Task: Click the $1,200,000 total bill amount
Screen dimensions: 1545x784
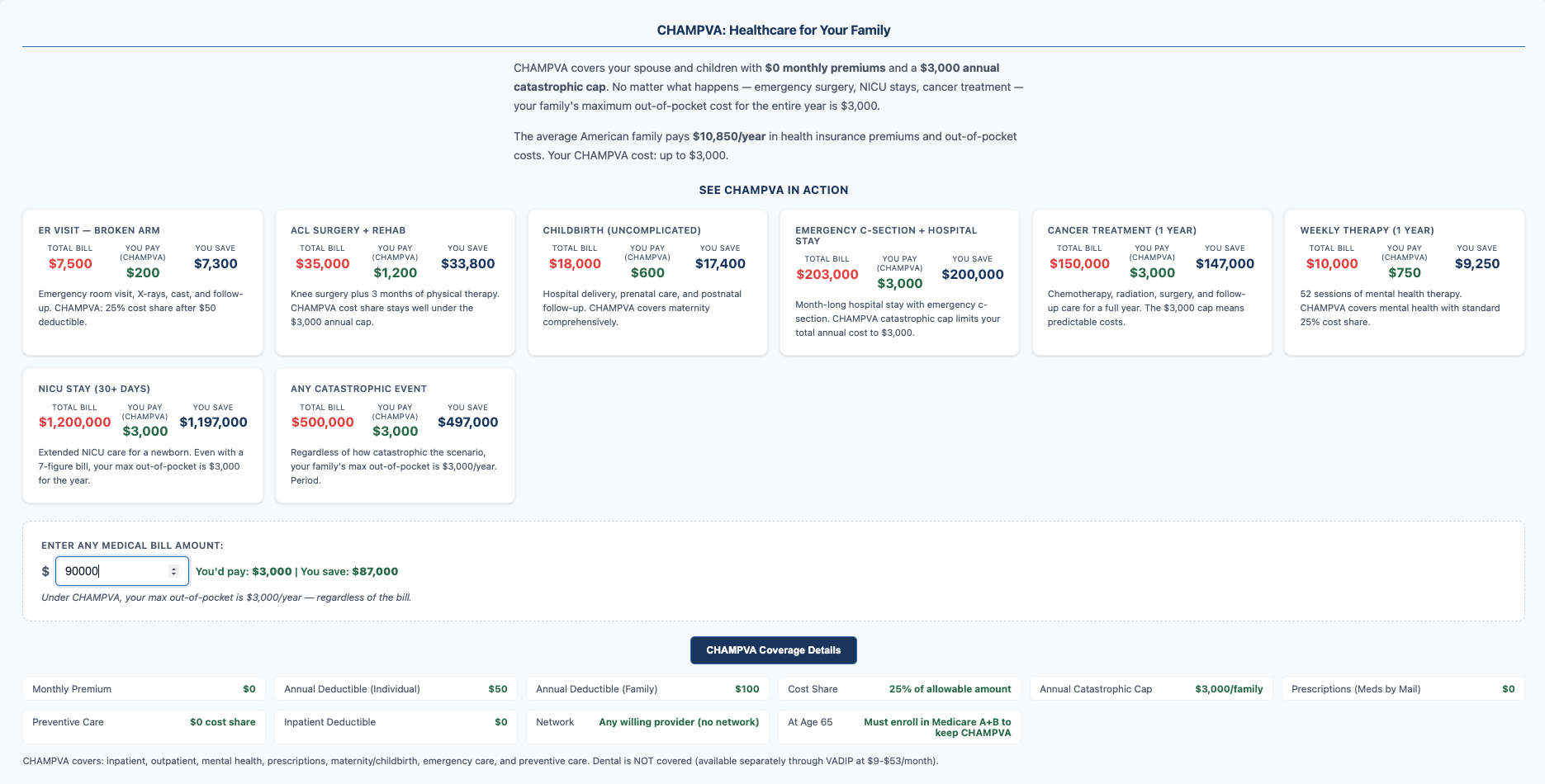Action: [x=75, y=423]
